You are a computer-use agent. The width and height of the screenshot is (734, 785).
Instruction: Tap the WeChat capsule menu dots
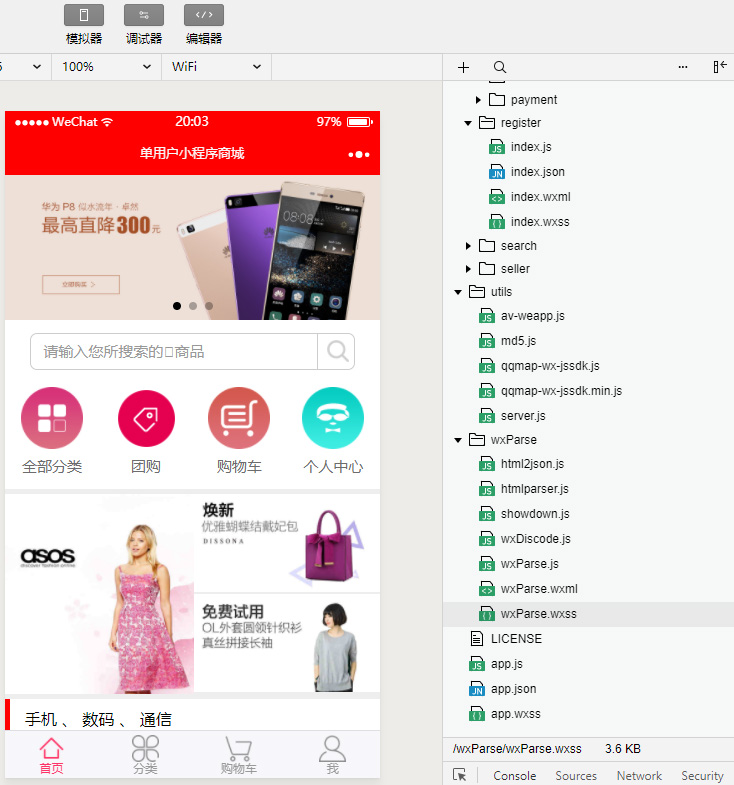359,155
